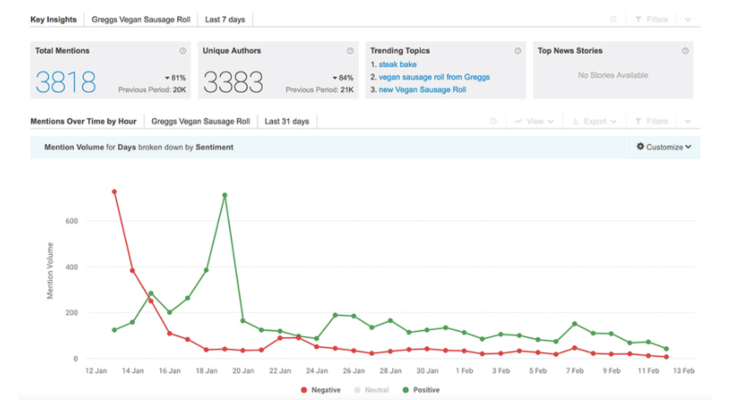Viewport: 730px width, 400px height.
Task: Open the View dropdown
Action: pos(534,121)
